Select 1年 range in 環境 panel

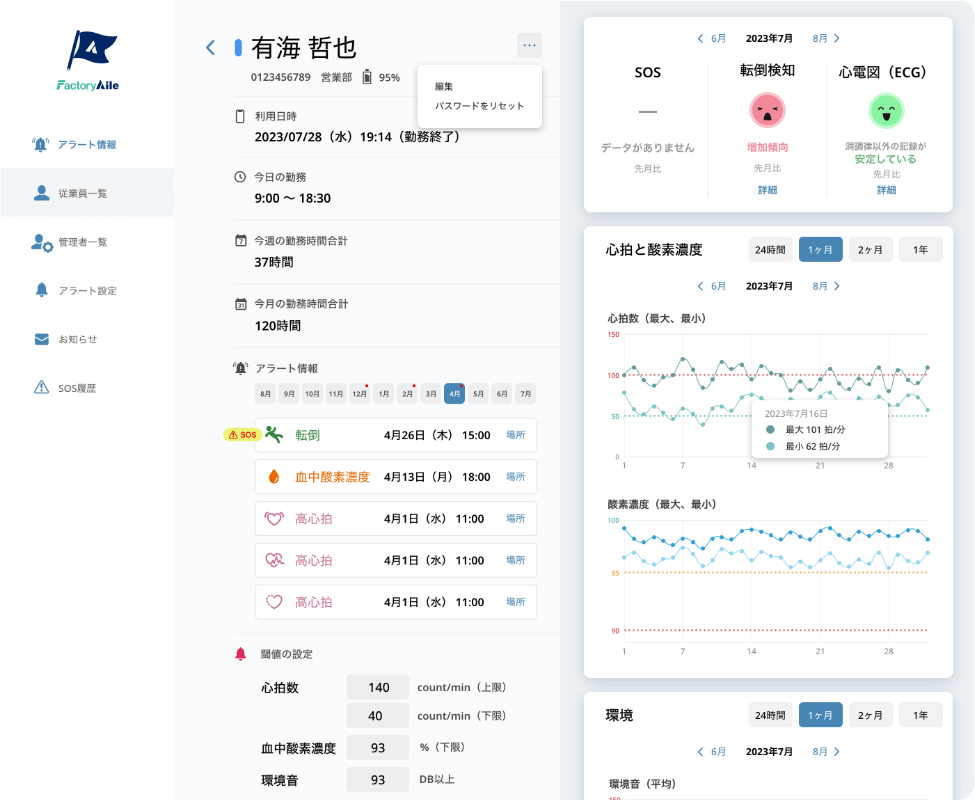coord(920,715)
